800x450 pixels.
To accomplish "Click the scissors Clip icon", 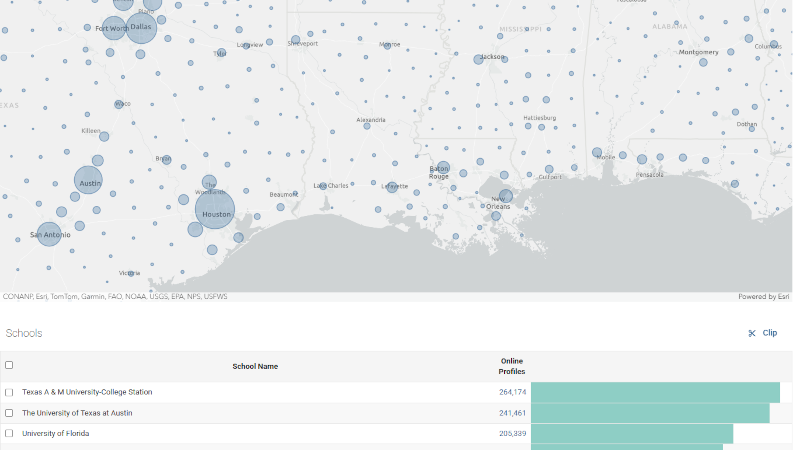I will coord(751,333).
